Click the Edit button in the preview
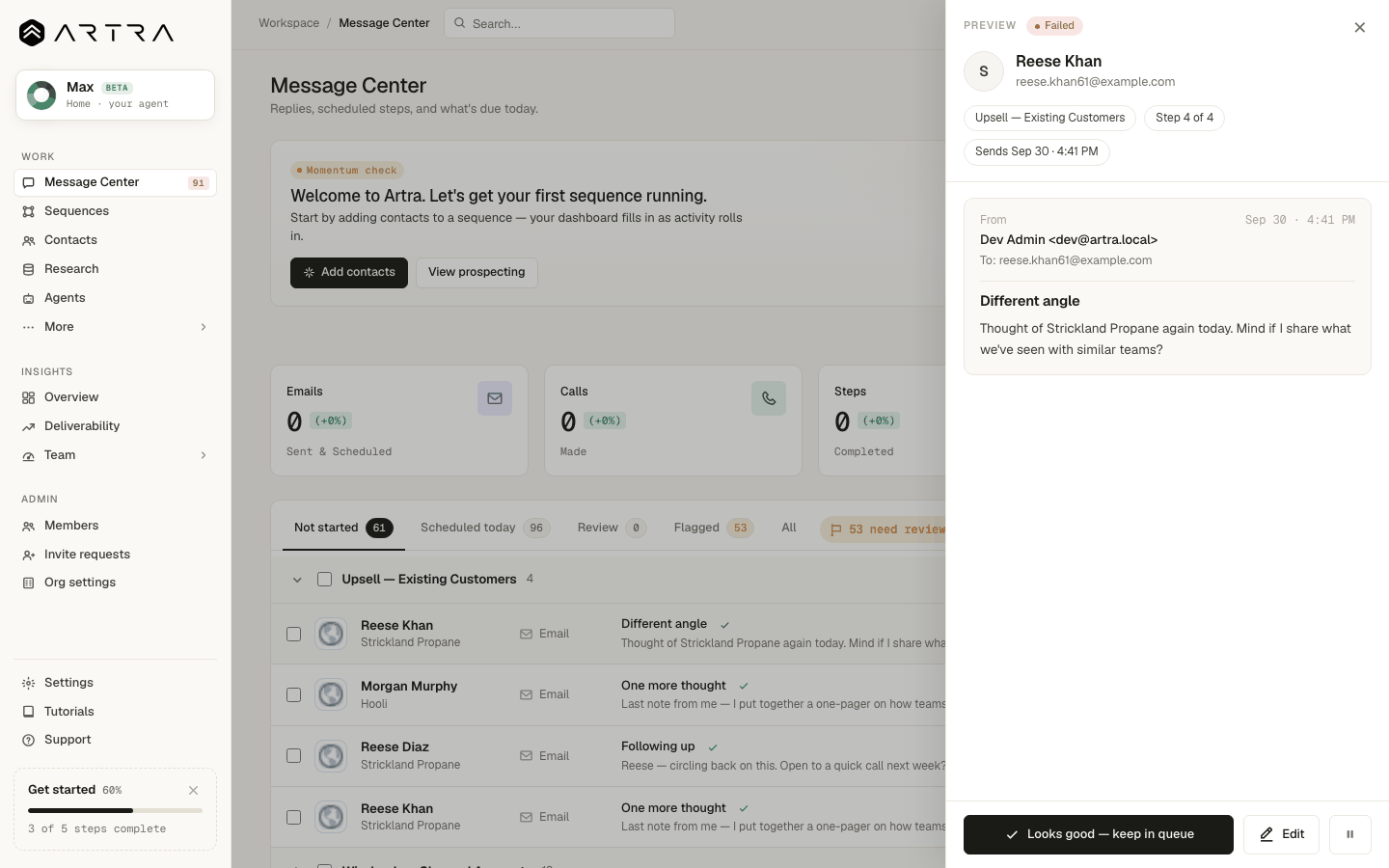Screen dimensions: 1389x868 point(1281,834)
